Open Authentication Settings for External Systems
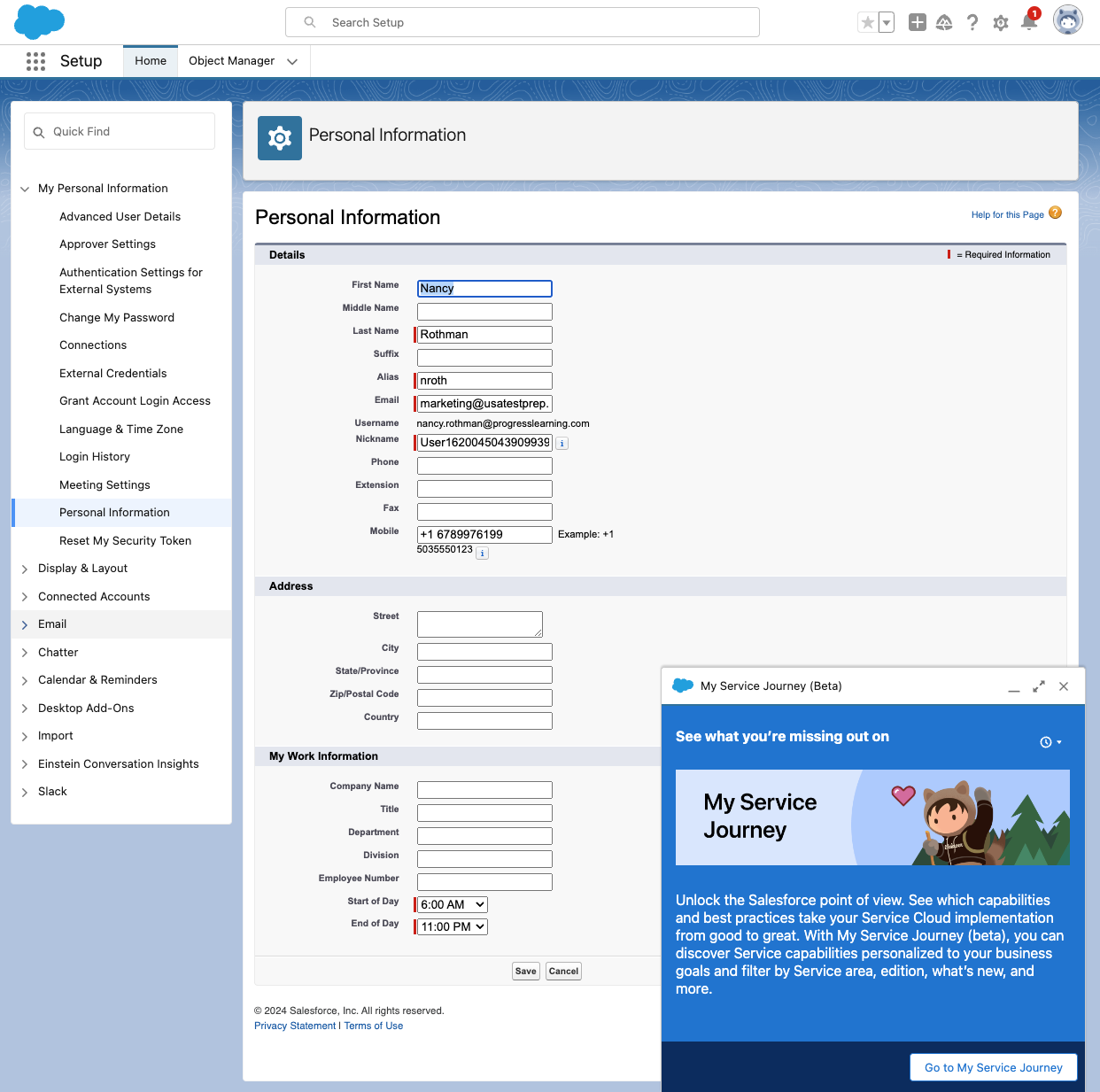Image resolution: width=1100 pixels, height=1092 pixels. (131, 281)
